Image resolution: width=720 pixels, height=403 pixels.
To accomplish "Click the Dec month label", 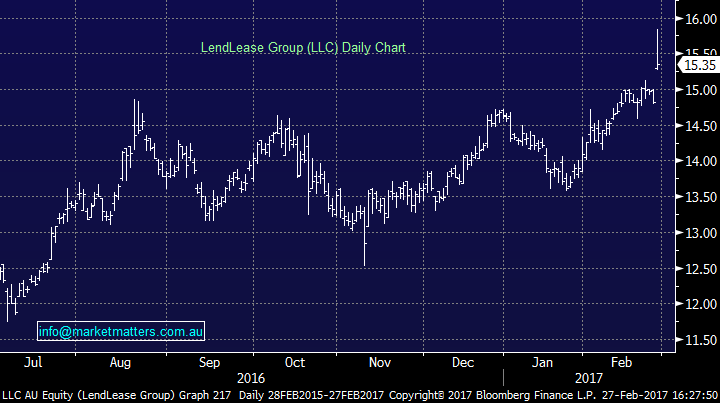I will point(463,362).
